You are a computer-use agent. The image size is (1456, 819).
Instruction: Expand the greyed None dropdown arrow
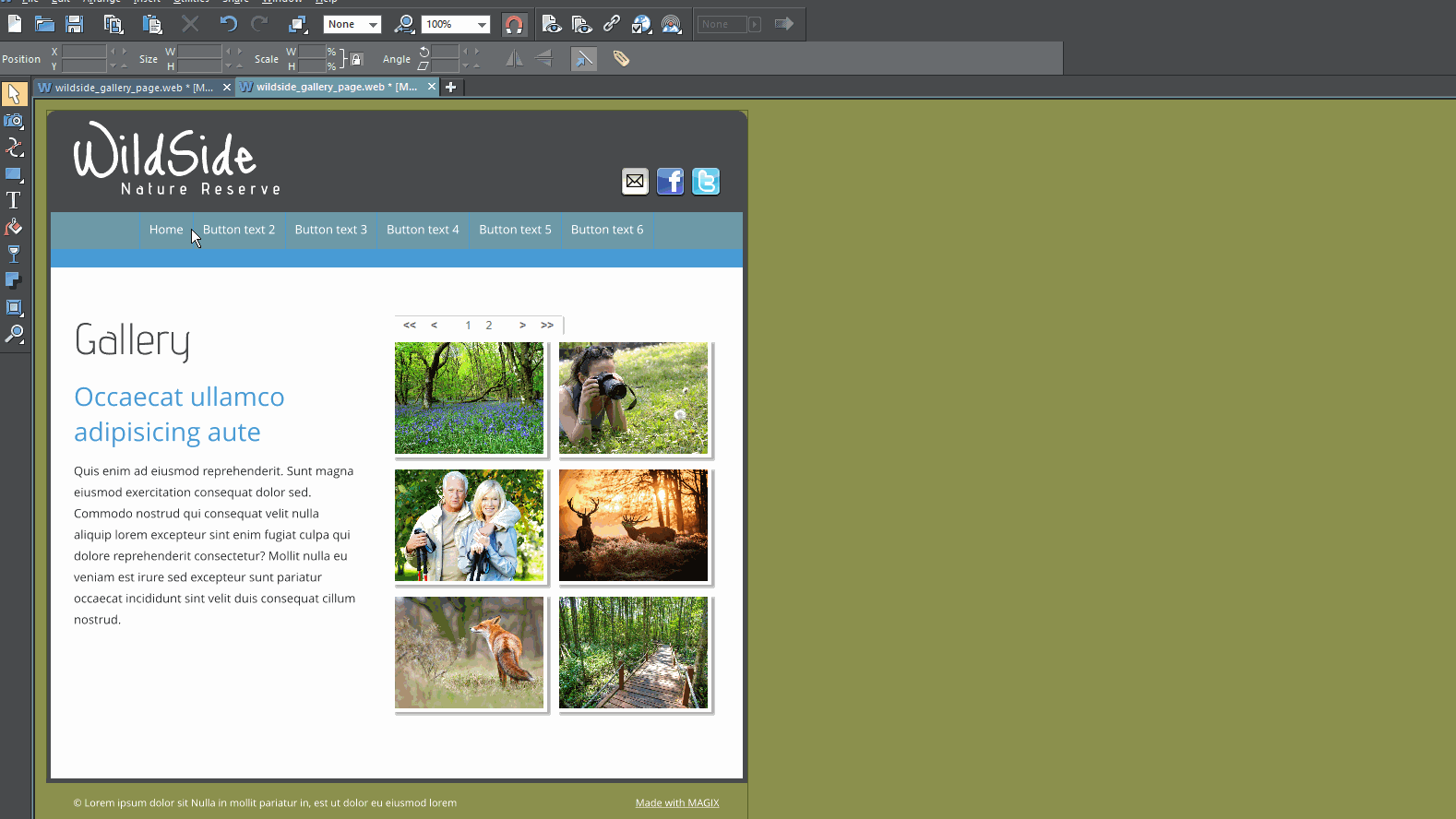pos(755,24)
